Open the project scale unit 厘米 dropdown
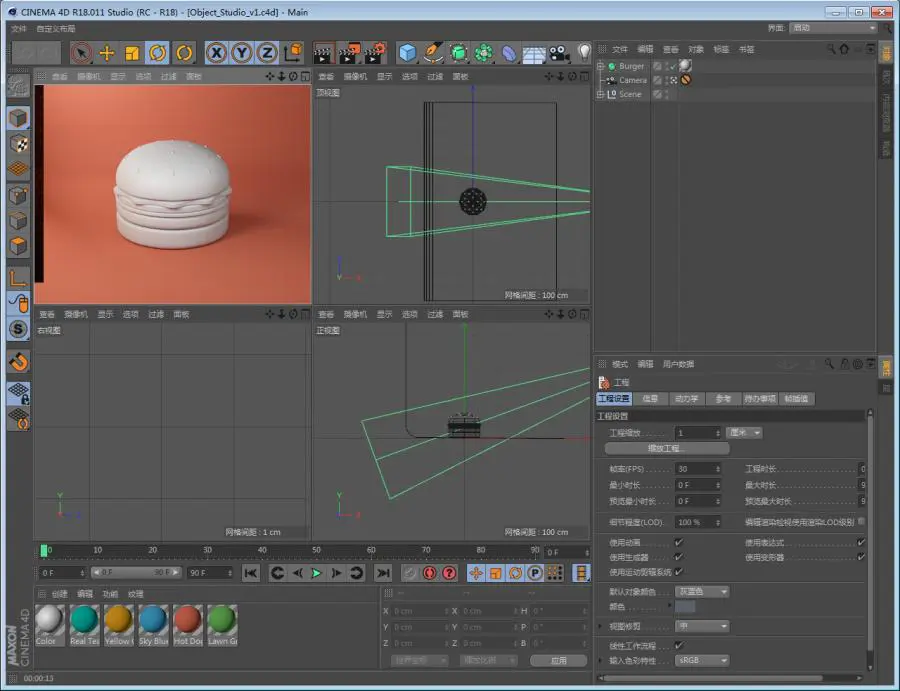Image resolution: width=900 pixels, height=691 pixels. click(x=744, y=433)
